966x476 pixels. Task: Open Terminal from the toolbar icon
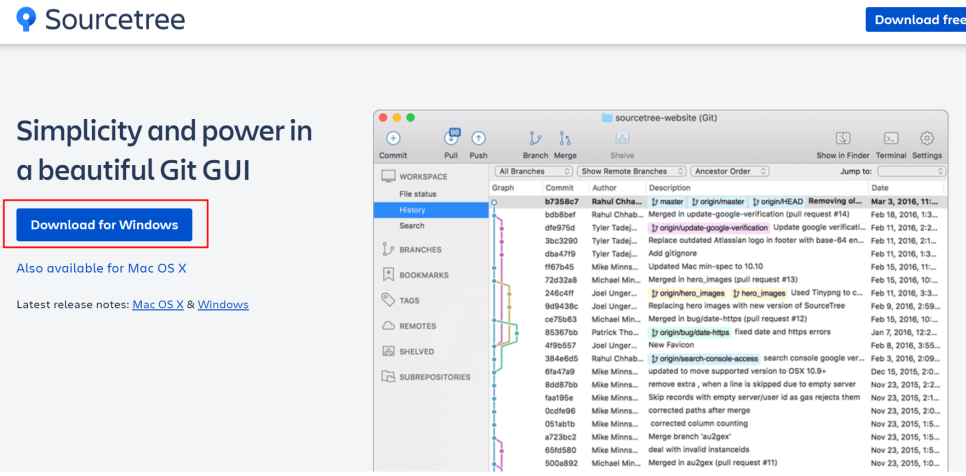pyautogui.click(x=891, y=138)
